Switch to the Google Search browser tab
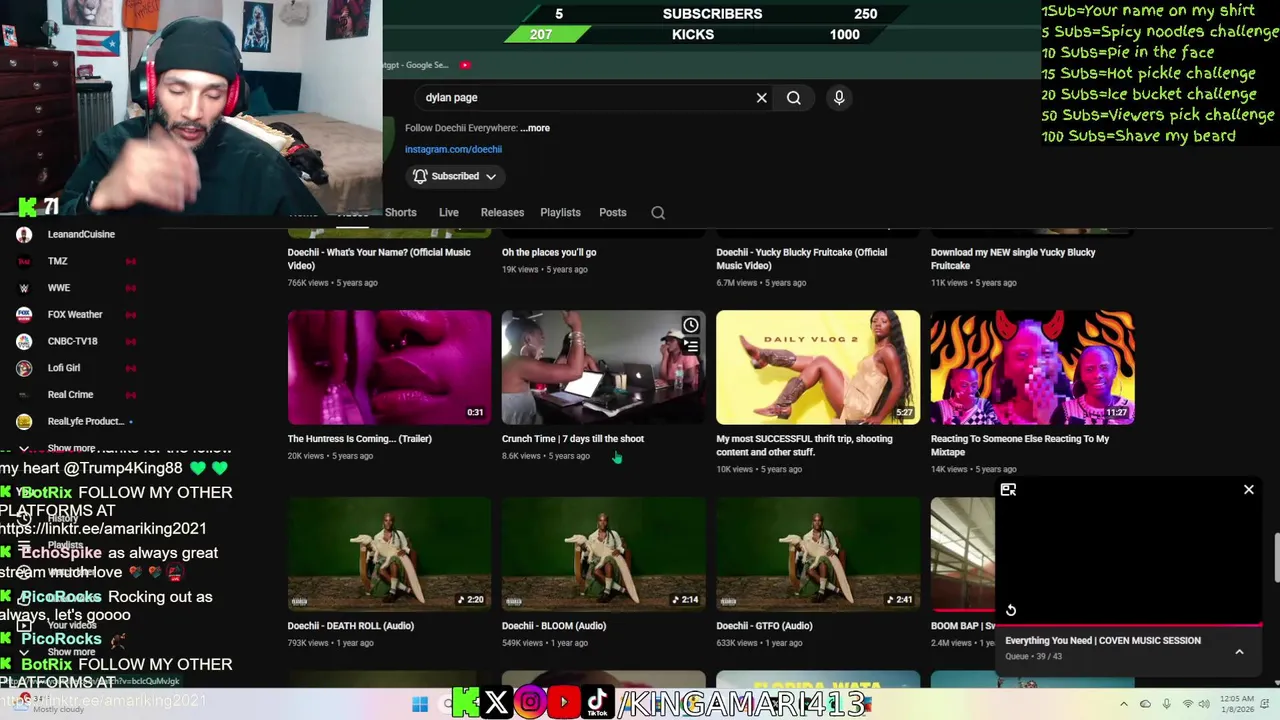The image size is (1280, 720). pos(416,65)
